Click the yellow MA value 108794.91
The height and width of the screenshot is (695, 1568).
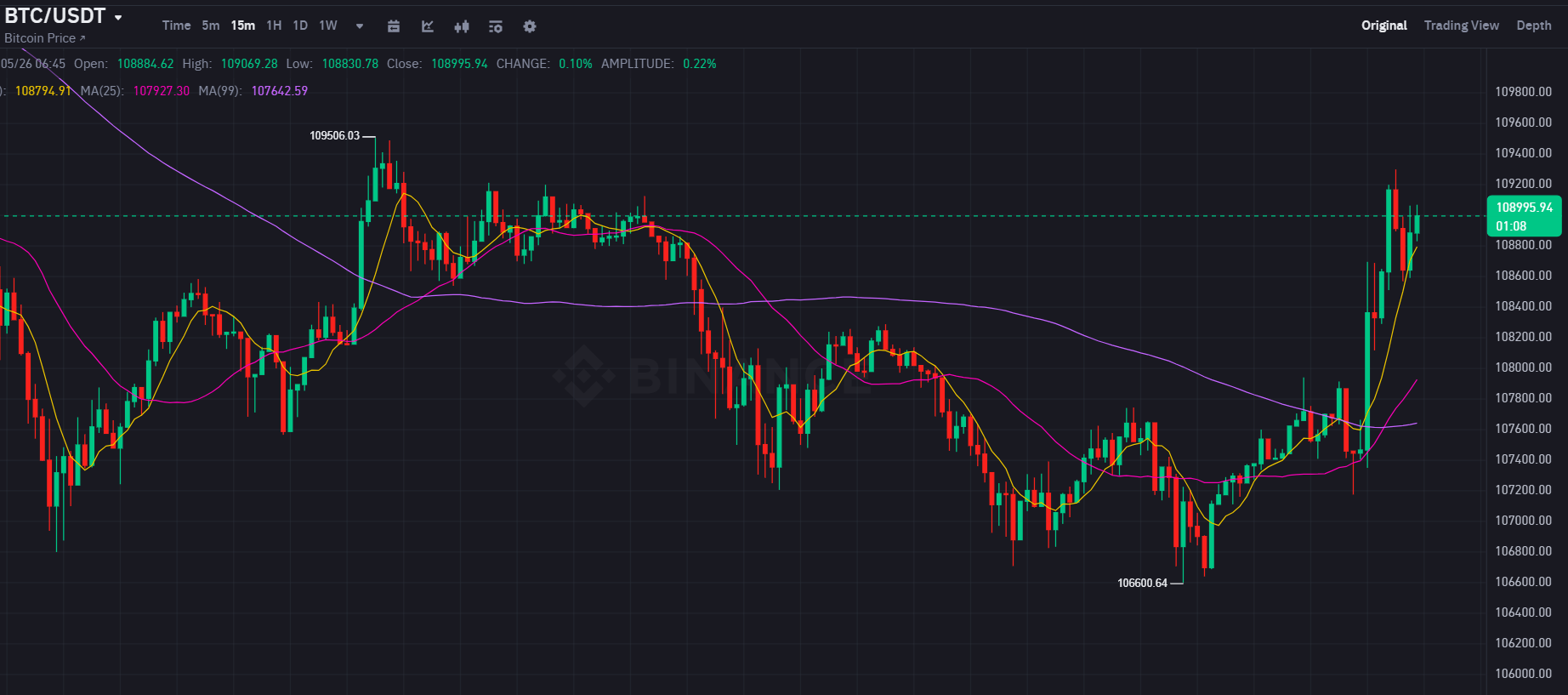(x=43, y=91)
